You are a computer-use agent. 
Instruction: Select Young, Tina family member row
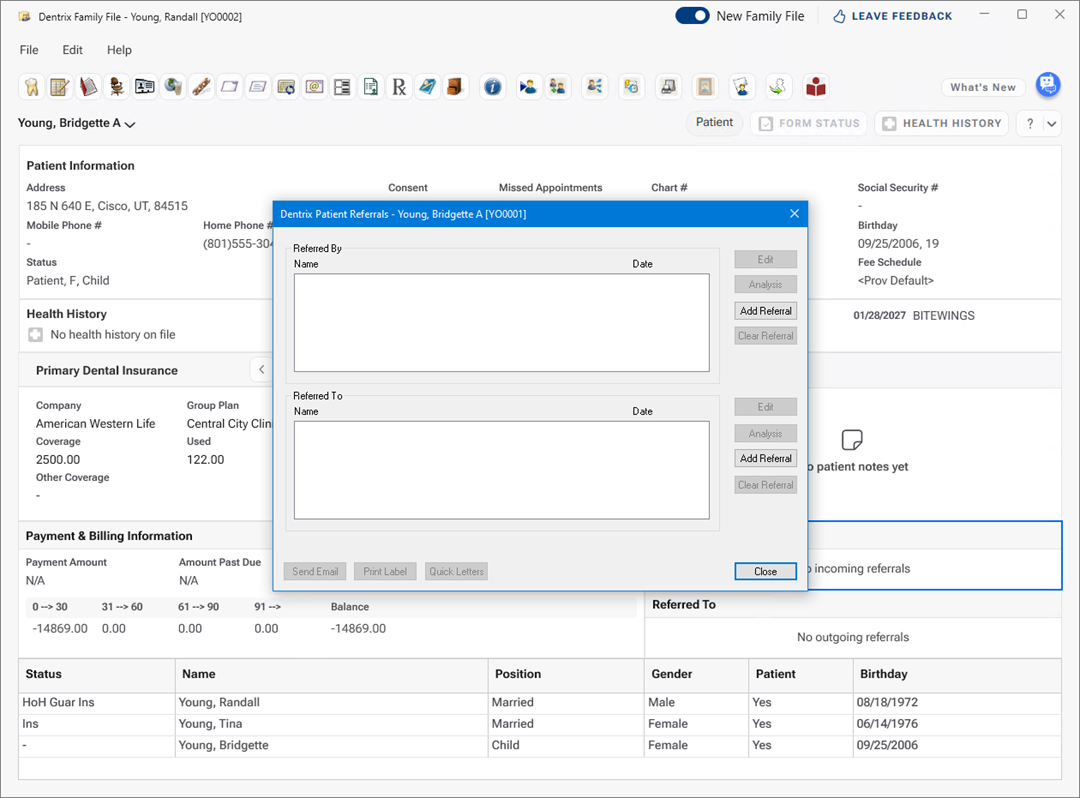coord(540,724)
